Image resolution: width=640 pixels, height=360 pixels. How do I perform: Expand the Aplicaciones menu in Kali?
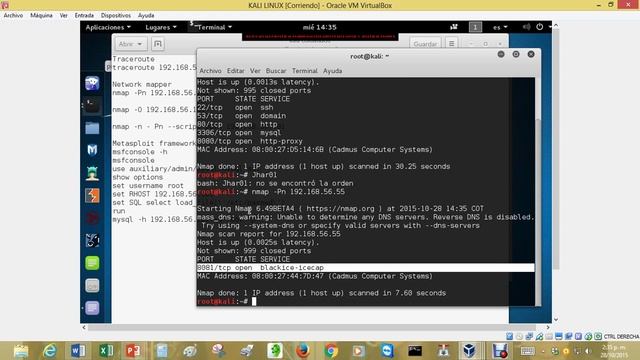click(108, 27)
